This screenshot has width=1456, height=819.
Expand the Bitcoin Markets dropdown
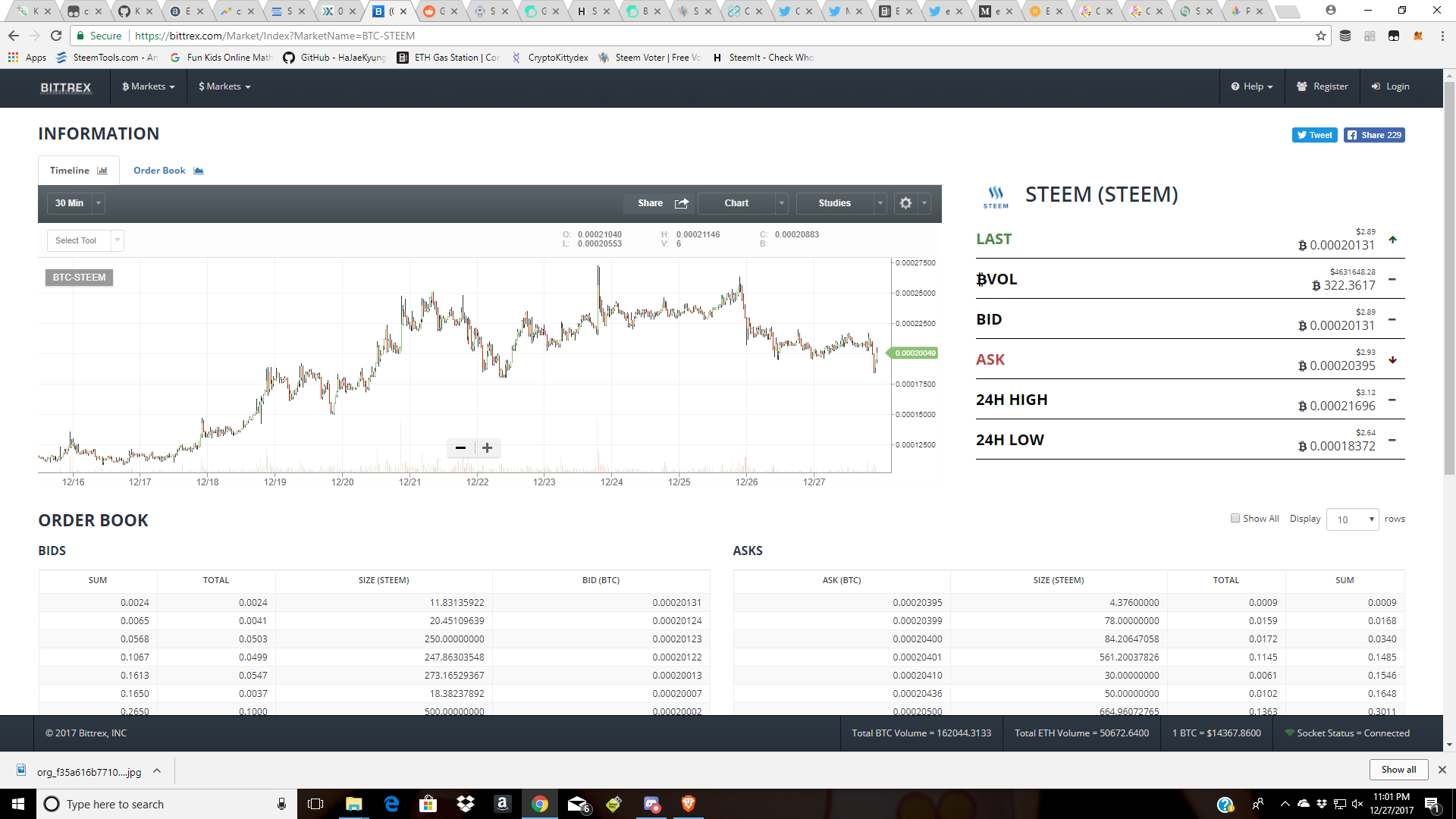coord(149,87)
